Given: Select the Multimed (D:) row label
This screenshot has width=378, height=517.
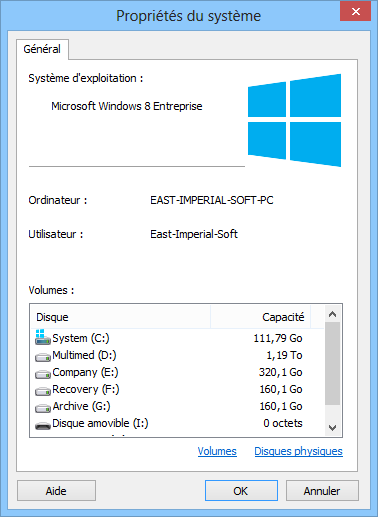Looking at the screenshot, I should coord(84,355).
